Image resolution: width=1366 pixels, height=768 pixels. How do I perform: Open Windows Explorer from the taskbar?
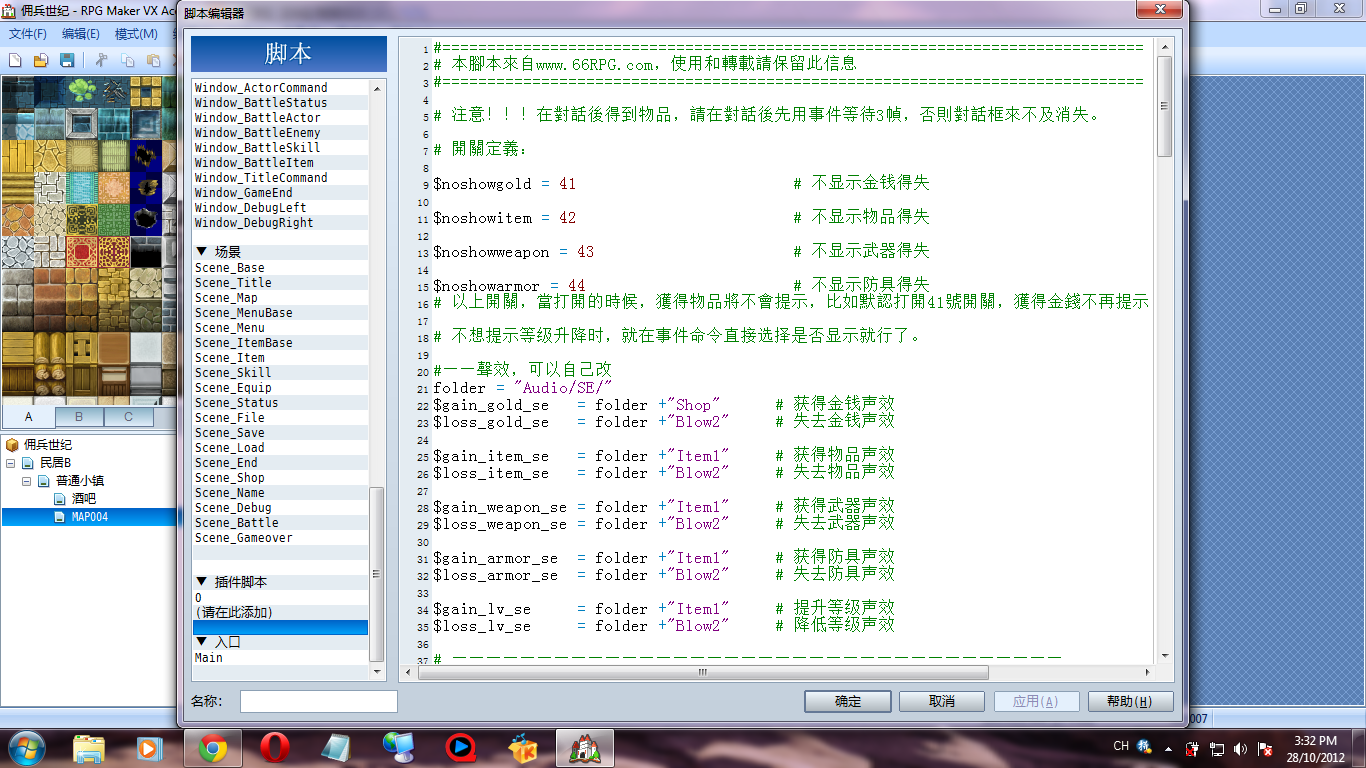tap(89, 748)
